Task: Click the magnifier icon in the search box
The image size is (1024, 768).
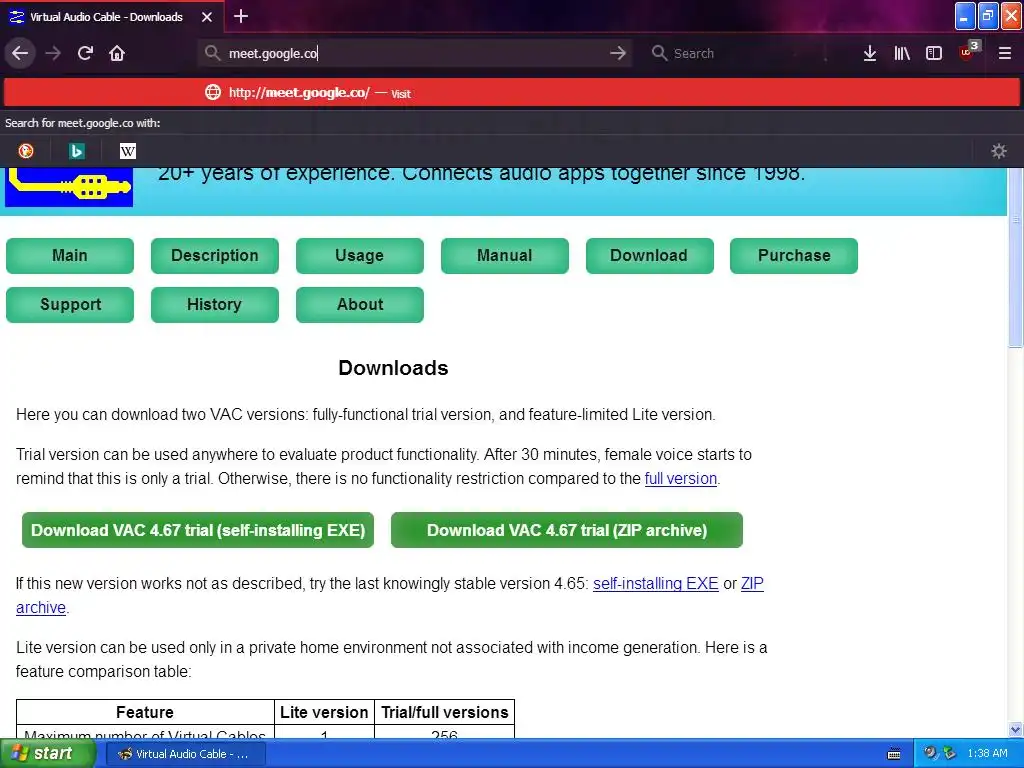Action: (660, 54)
